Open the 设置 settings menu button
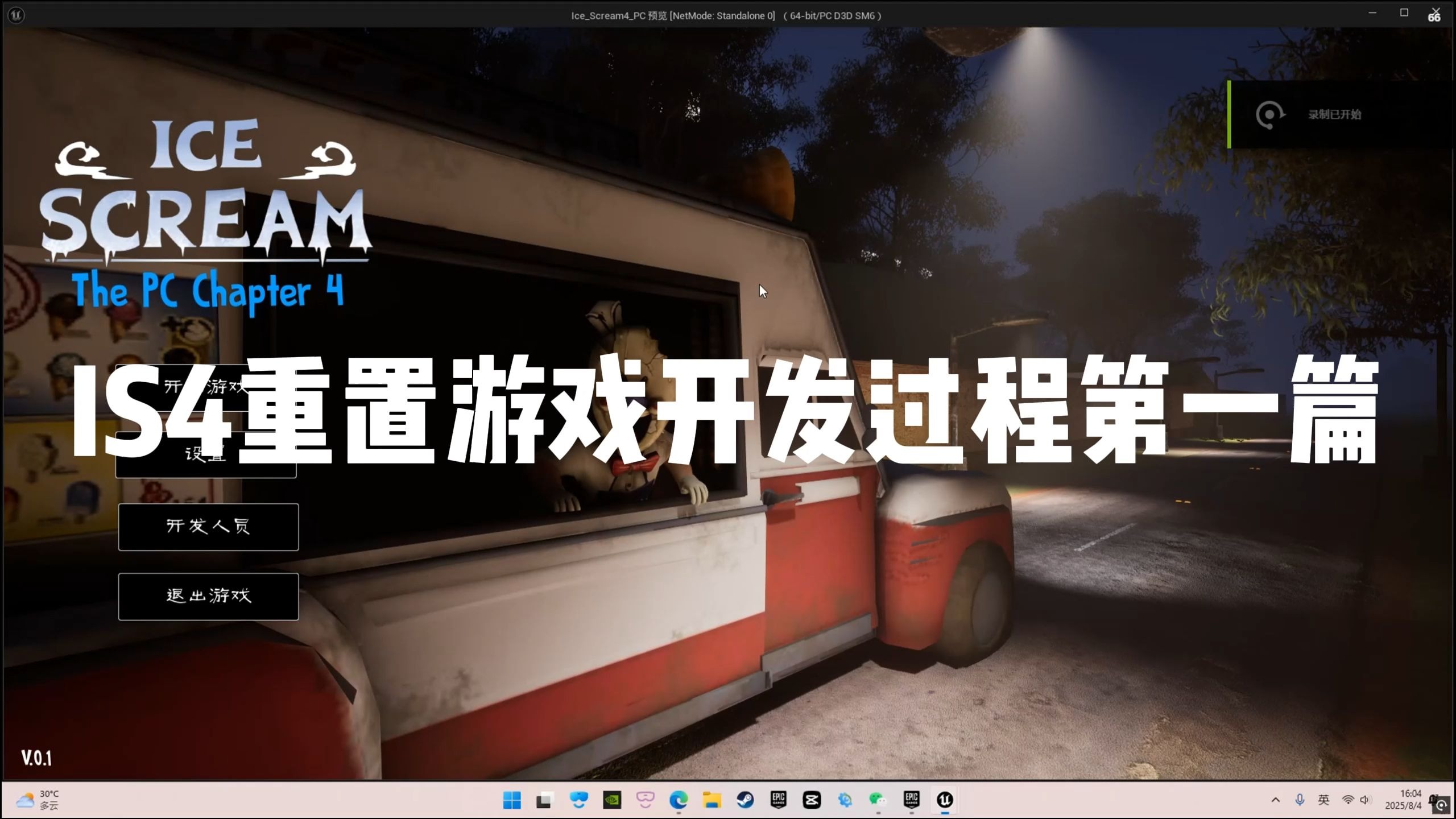1456x819 pixels. point(206,455)
